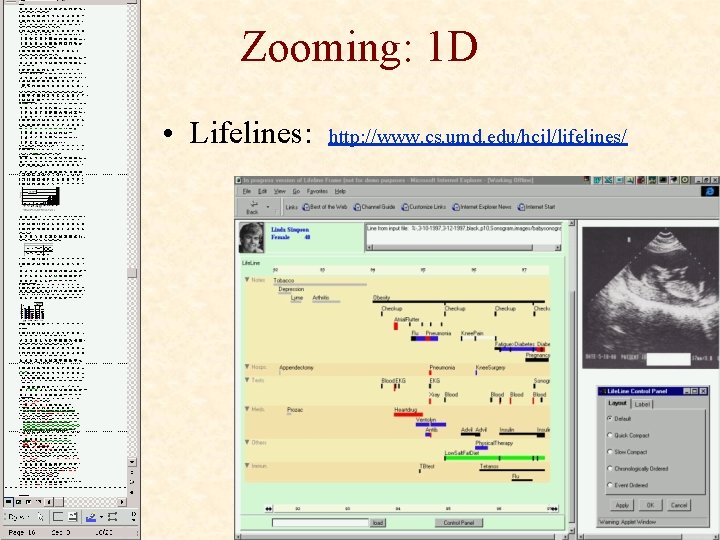Click the Appendectomy hospitalization label
Screen dimensions: 720x540
pos(296,367)
